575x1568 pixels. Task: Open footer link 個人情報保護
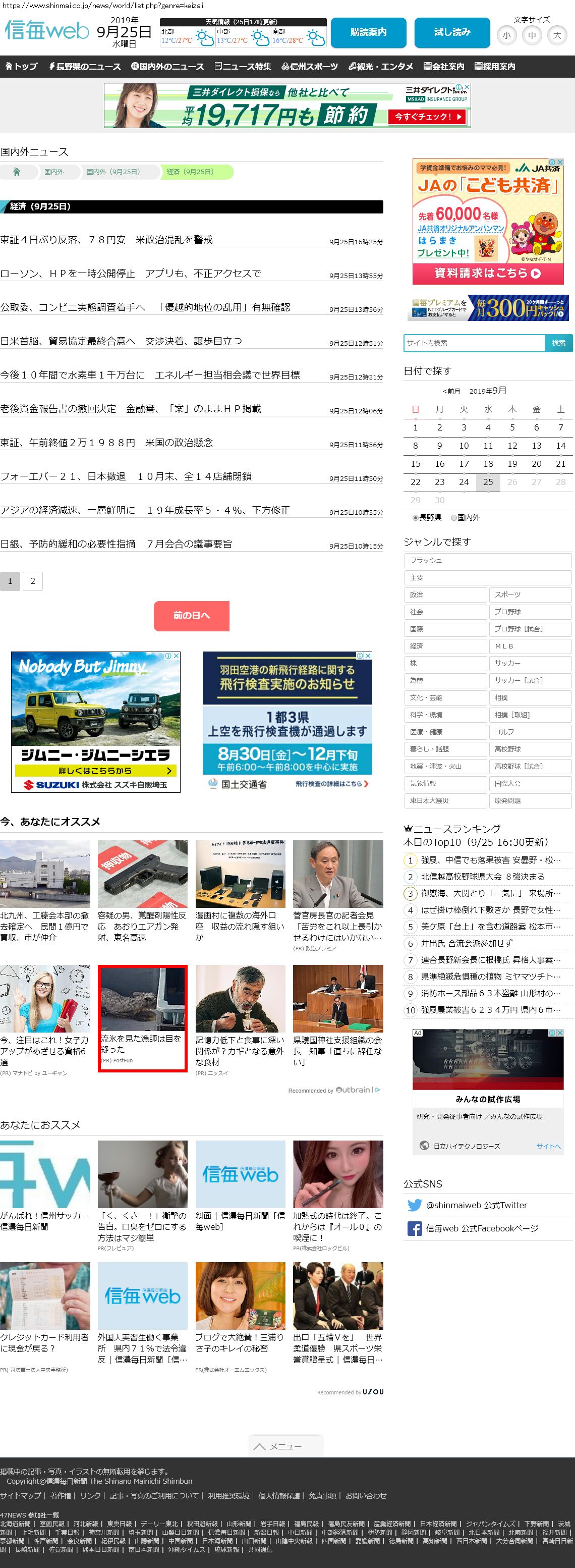[x=279, y=1495]
